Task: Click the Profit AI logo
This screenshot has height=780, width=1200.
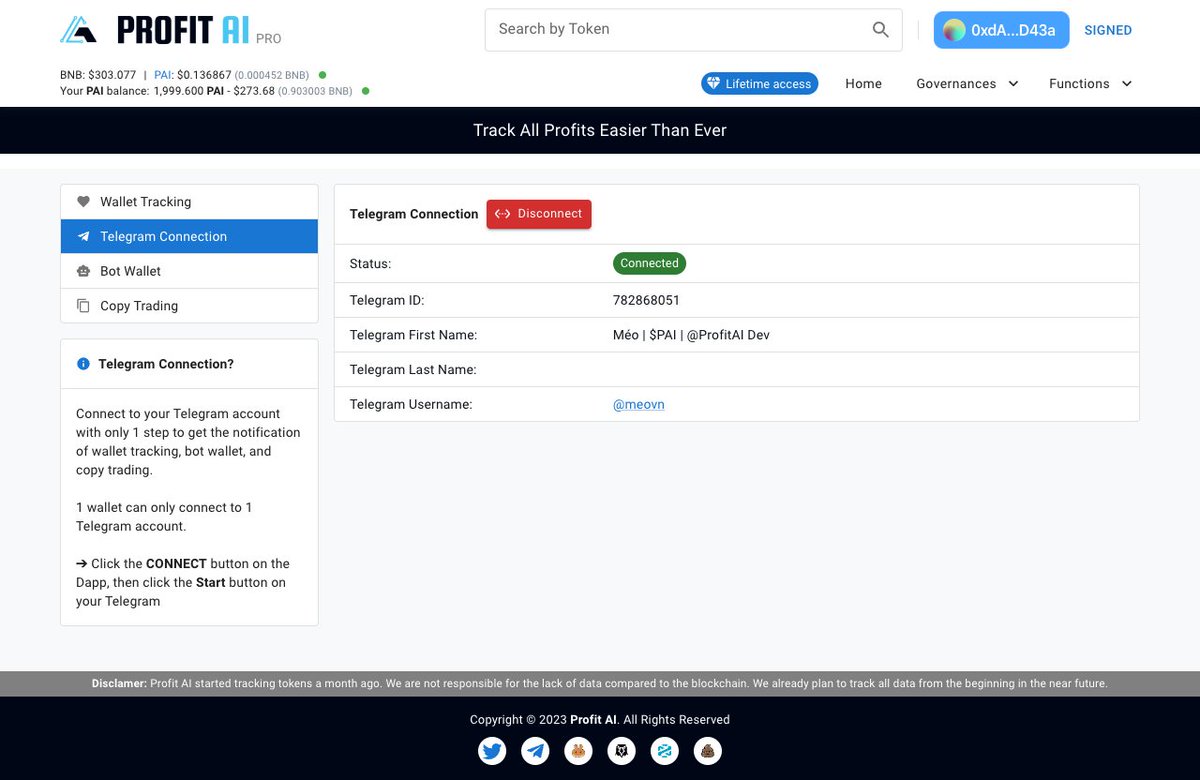Action: pyautogui.click(x=170, y=31)
